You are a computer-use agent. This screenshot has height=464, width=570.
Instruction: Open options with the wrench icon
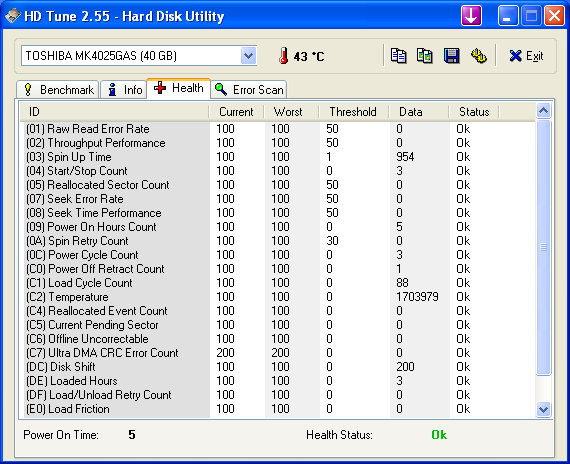[x=478, y=56]
